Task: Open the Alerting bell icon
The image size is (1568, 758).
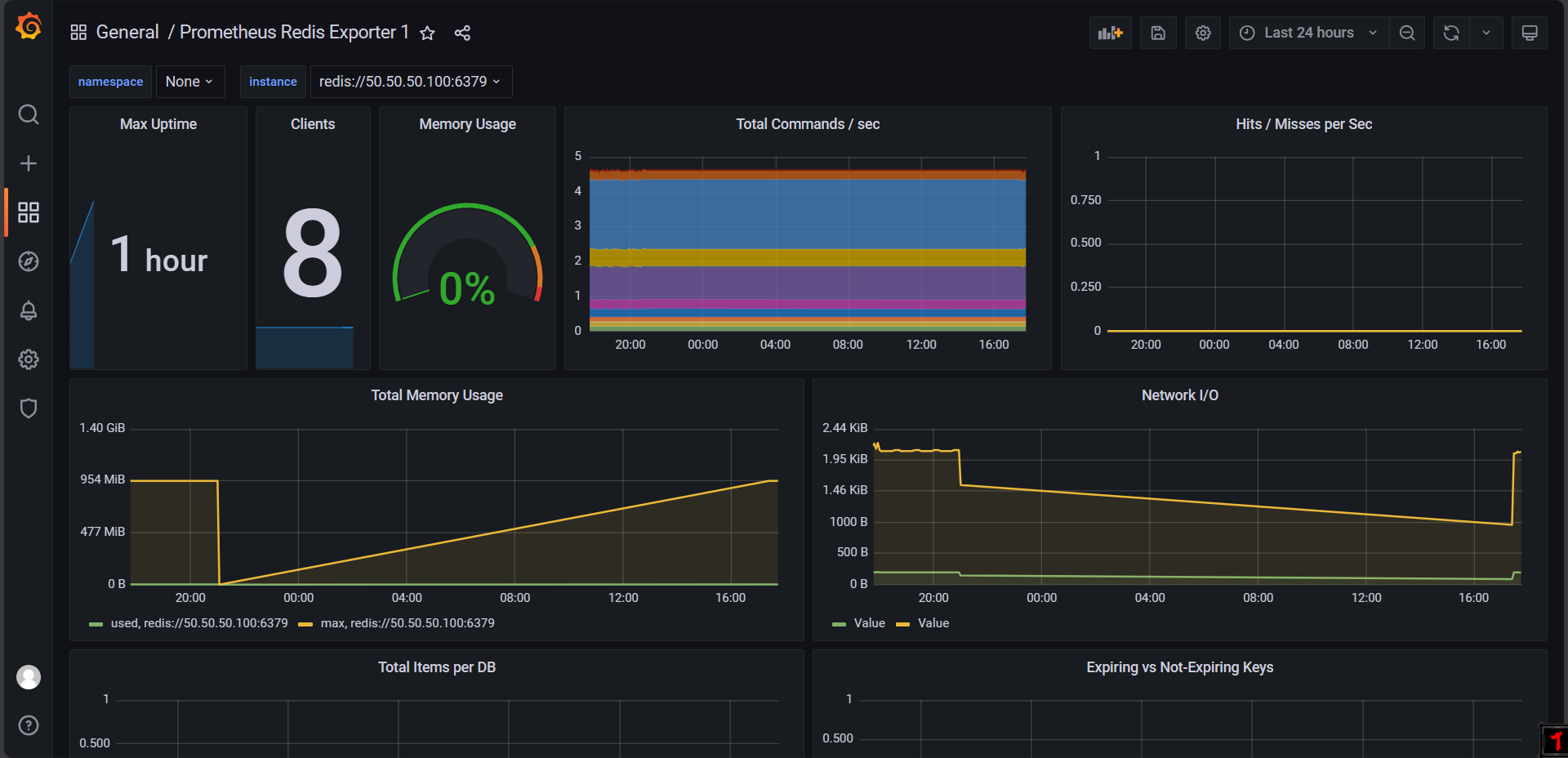Action: tap(29, 310)
